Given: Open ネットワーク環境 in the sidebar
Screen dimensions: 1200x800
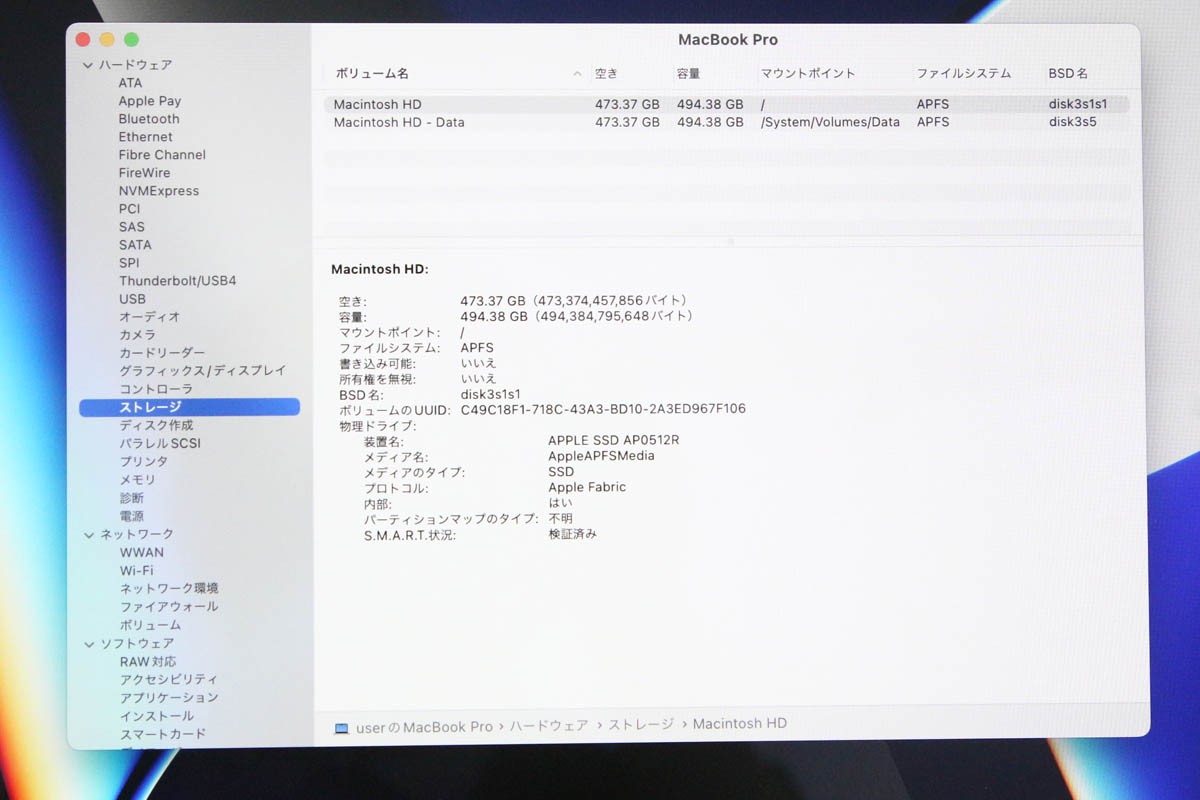Looking at the screenshot, I should point(169,588).
